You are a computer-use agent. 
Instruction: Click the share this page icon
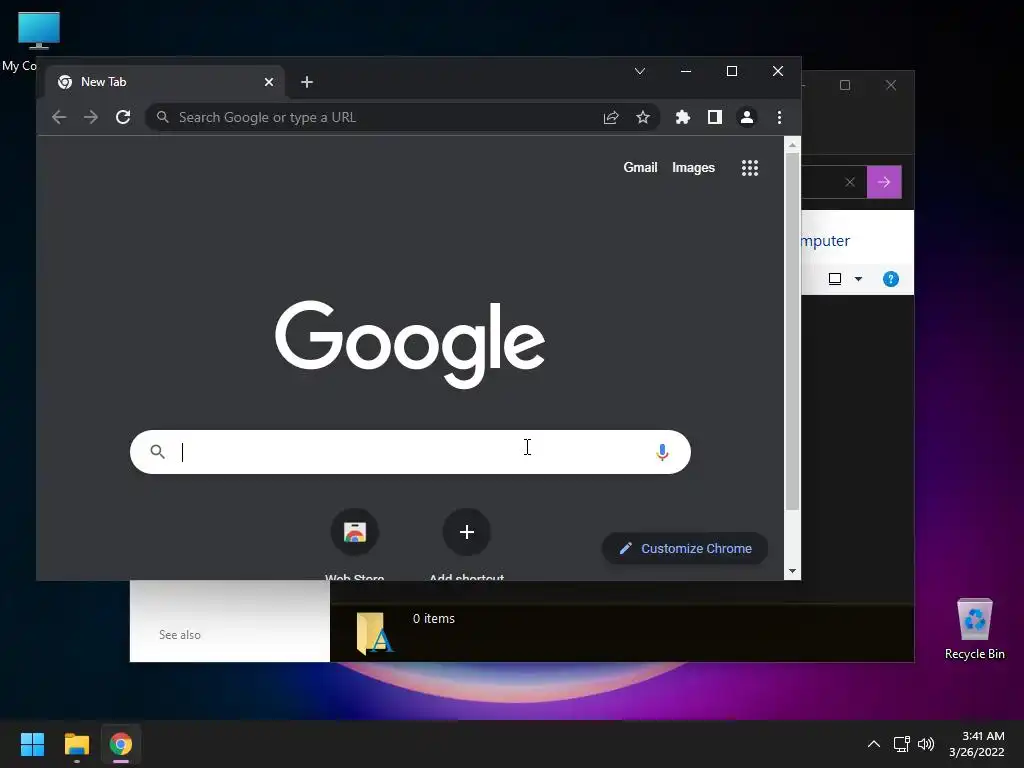click(x=611, y=118)
